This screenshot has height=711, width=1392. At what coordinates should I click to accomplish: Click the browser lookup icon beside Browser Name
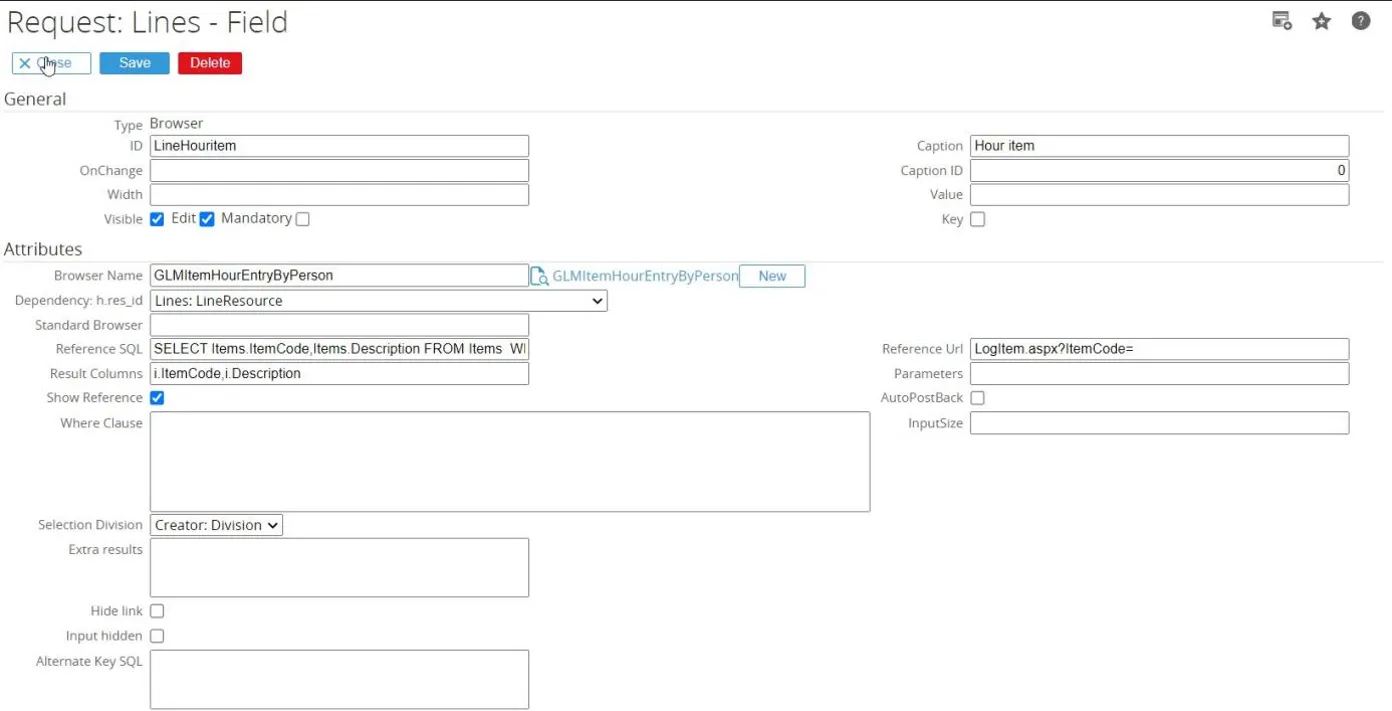[x=539, y=277]
